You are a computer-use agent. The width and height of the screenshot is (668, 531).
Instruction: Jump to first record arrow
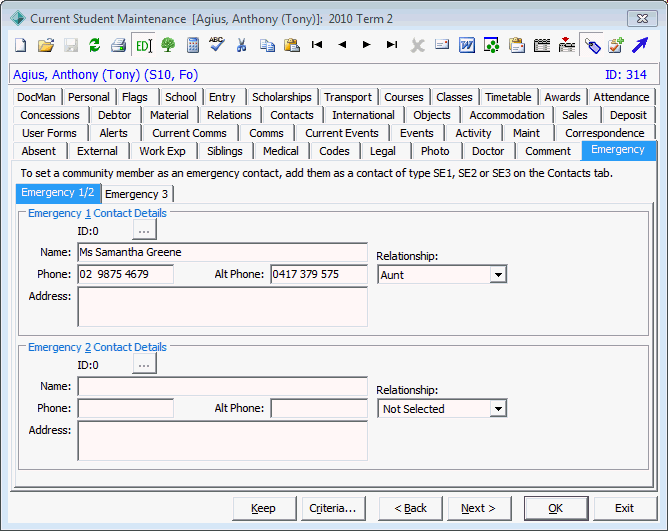point(317,44)
